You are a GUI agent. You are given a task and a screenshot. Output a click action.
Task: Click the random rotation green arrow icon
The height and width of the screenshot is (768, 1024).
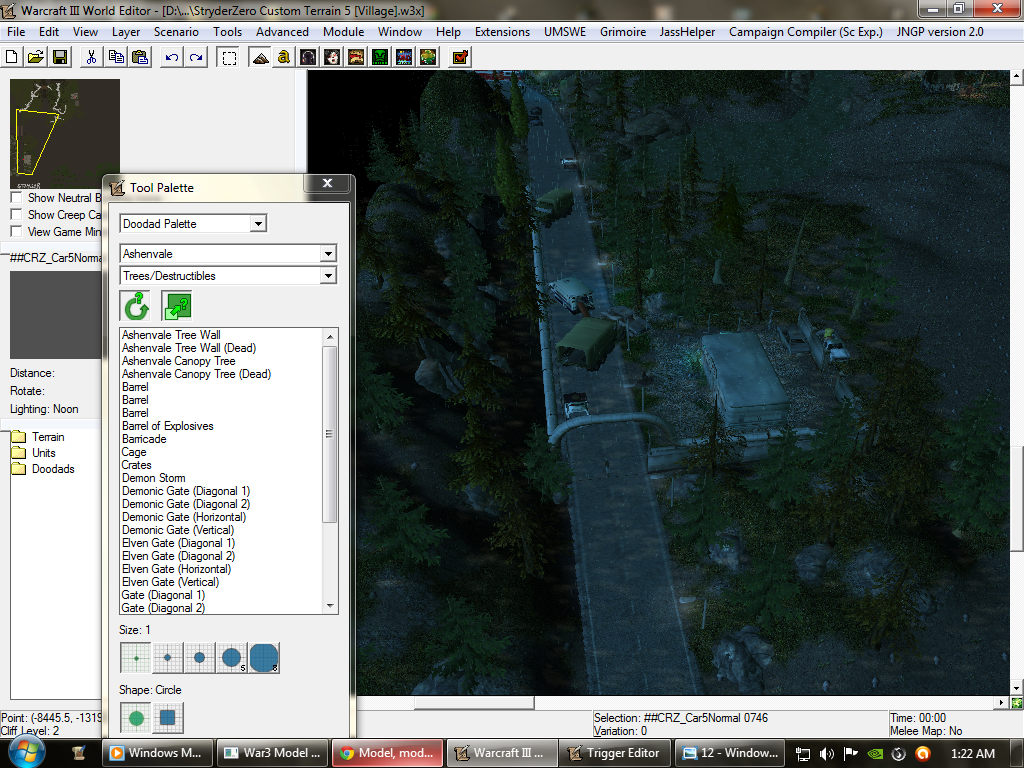click(x=136, y=306)
